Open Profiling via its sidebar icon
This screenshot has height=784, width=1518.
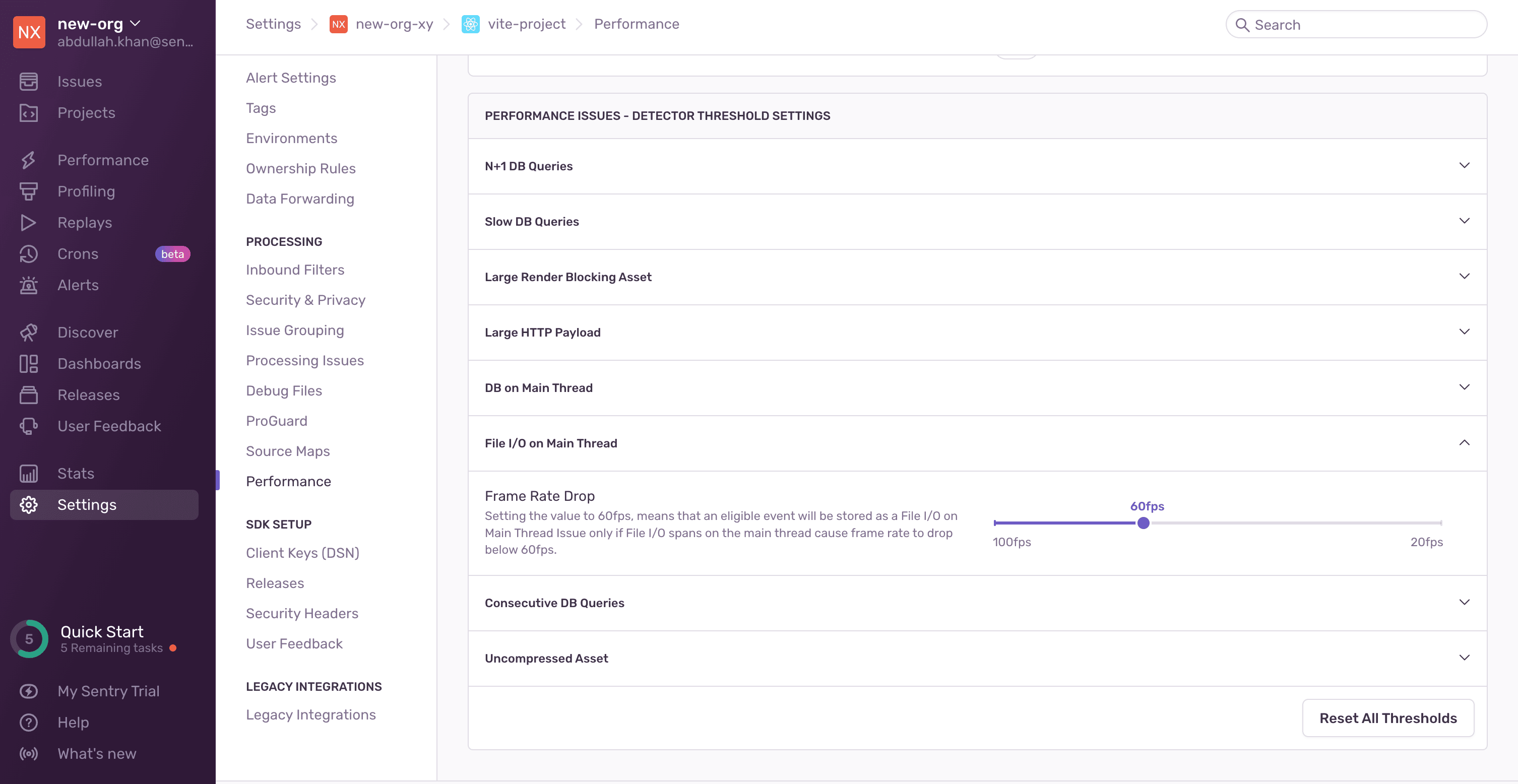click(x=28, y=191)
